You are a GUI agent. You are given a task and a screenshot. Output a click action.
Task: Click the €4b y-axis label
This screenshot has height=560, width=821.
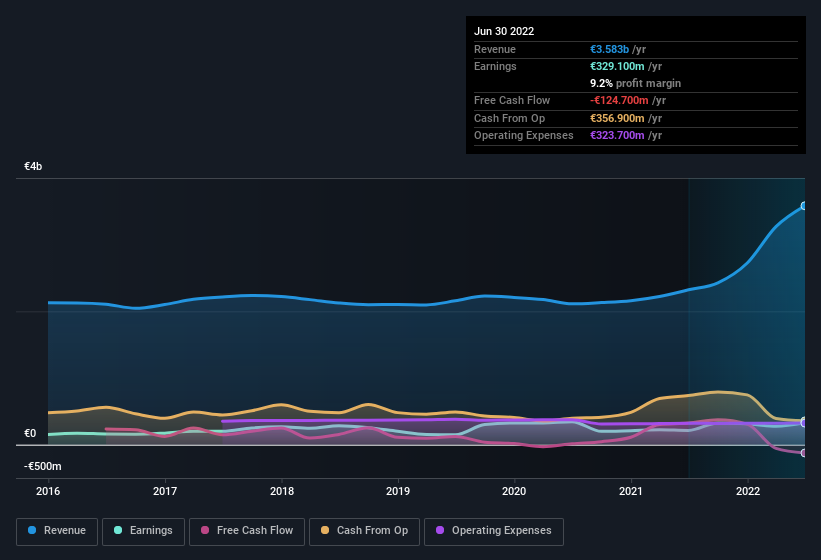[33, 166]
